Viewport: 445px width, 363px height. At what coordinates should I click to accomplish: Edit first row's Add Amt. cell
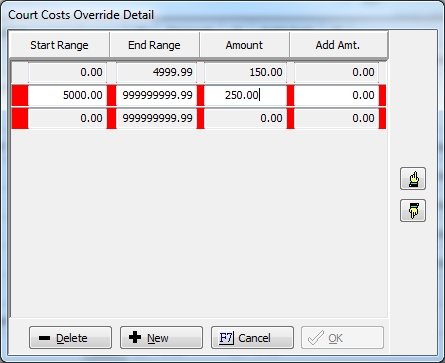coord(336,72)
